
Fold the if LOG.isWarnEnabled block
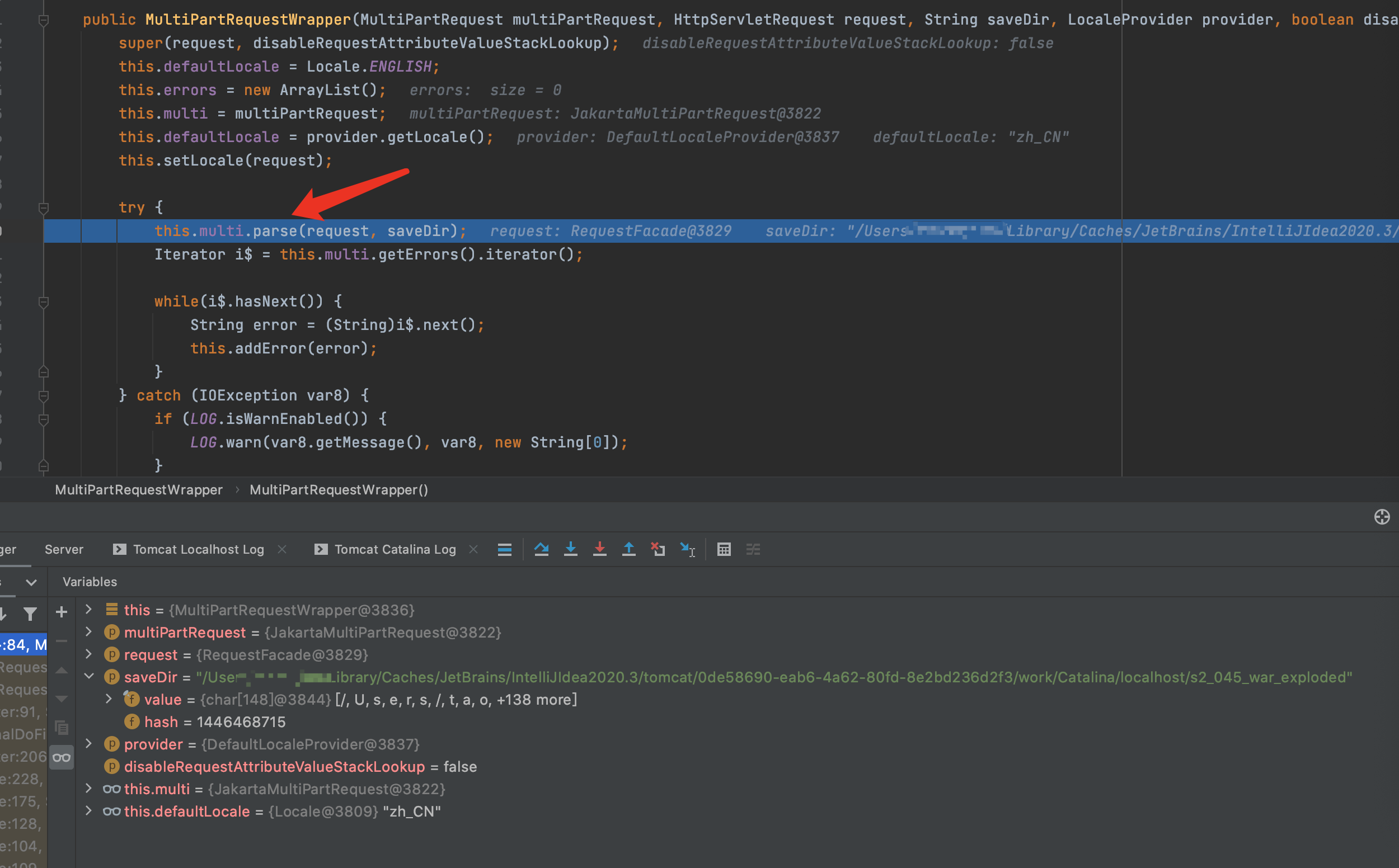pos(43,419)
